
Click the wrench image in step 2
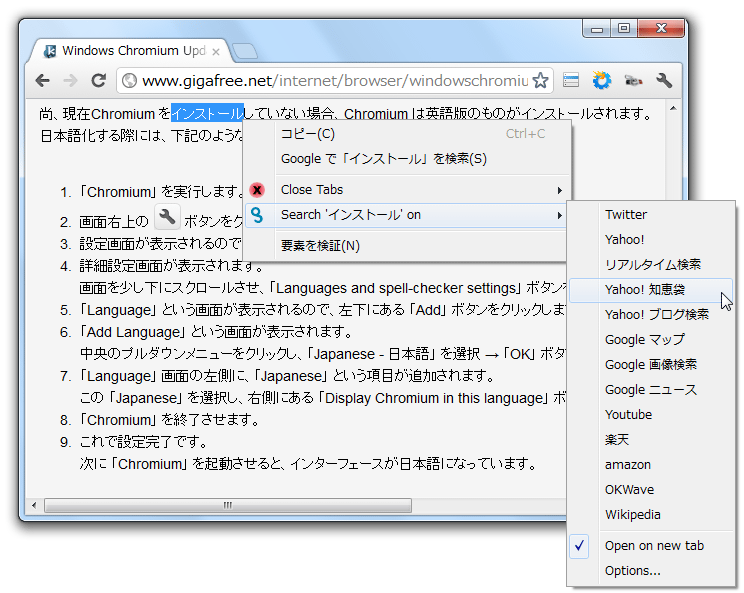167,217
